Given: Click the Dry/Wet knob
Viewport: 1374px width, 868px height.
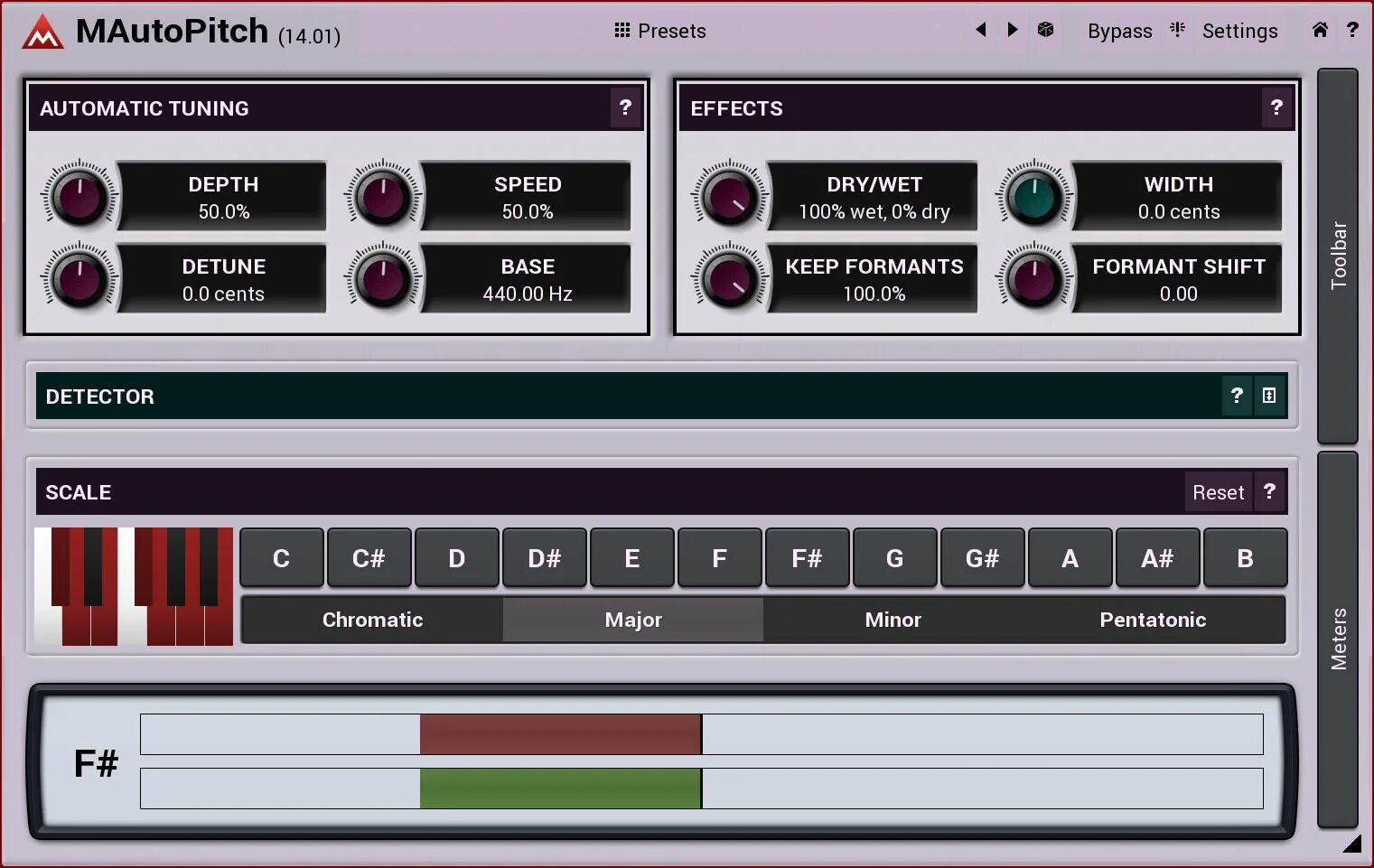Looking at the screenshot, I should pos(730,196).
